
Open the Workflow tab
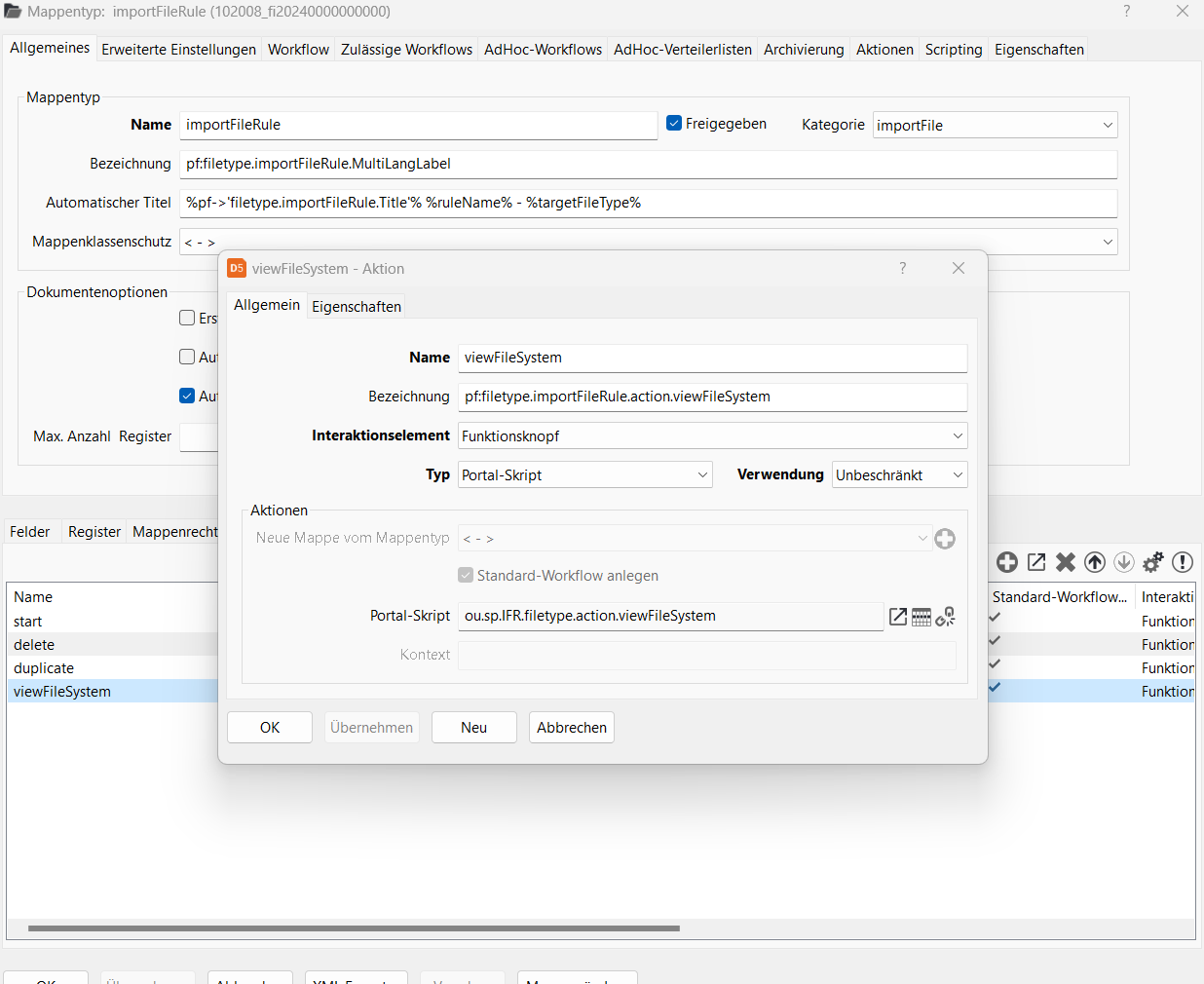point(298,50)
